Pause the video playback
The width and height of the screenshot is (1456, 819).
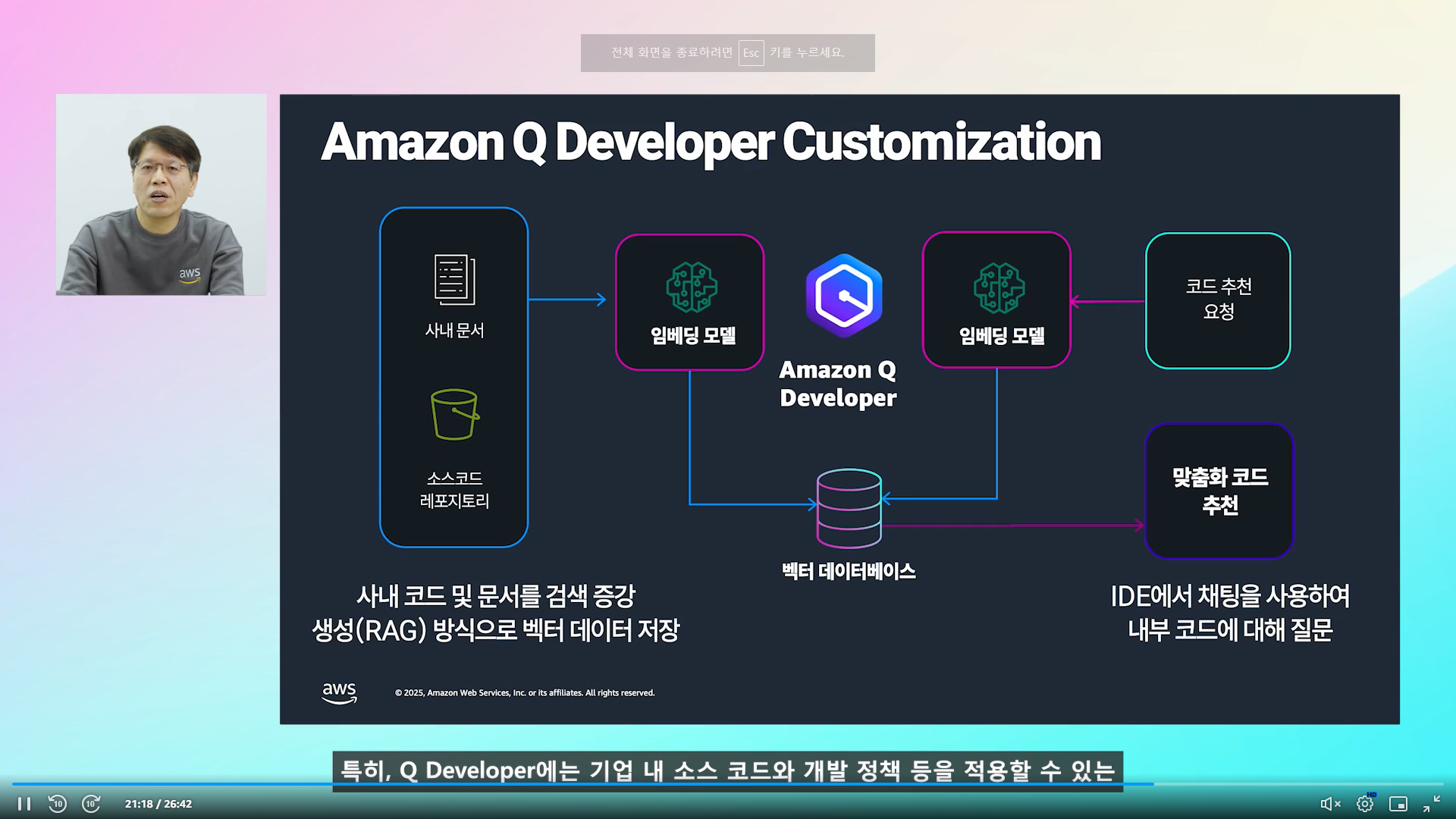[x=24, y=804]
